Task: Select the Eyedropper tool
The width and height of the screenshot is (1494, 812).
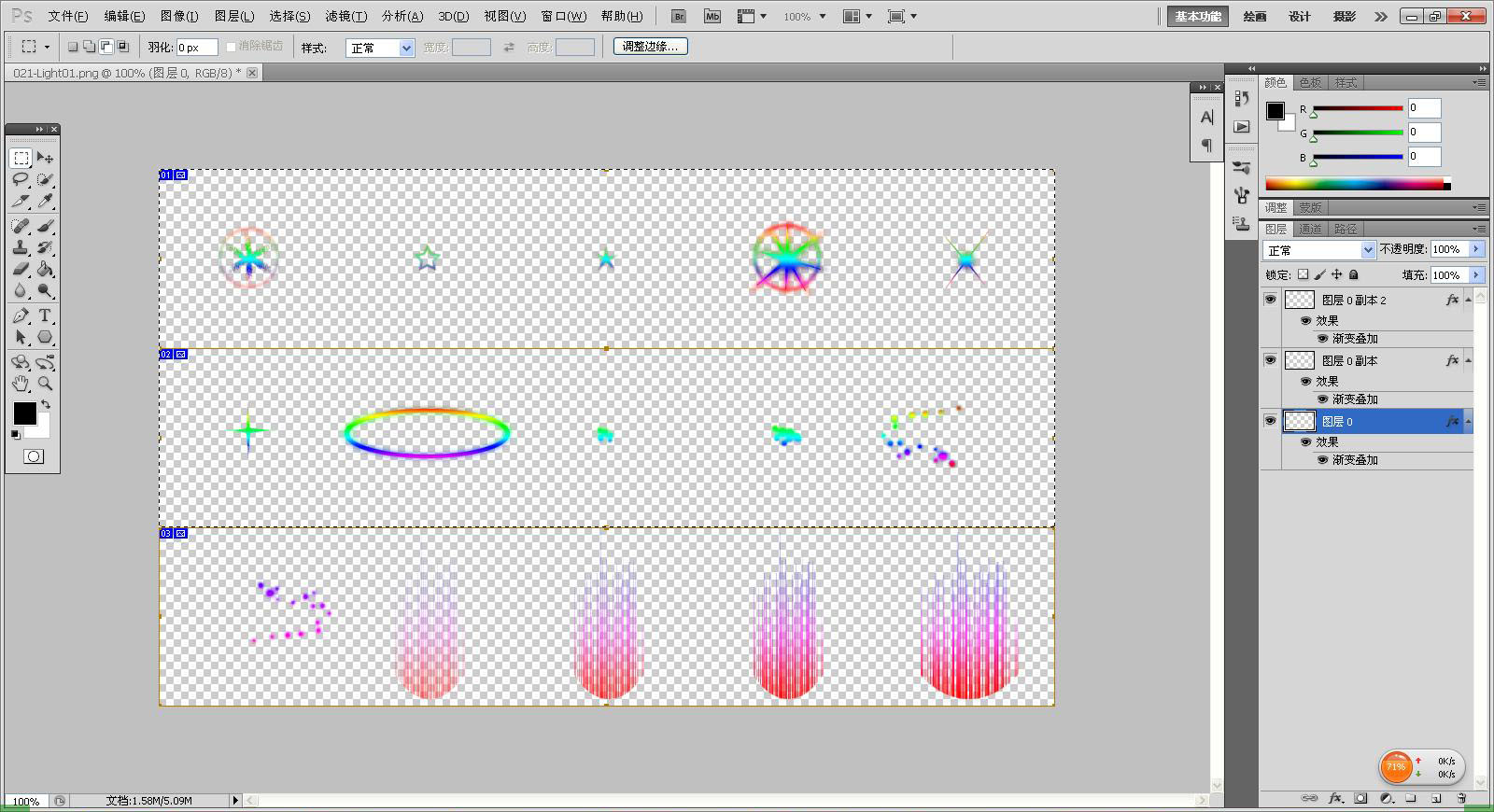Action: (45, 201)
